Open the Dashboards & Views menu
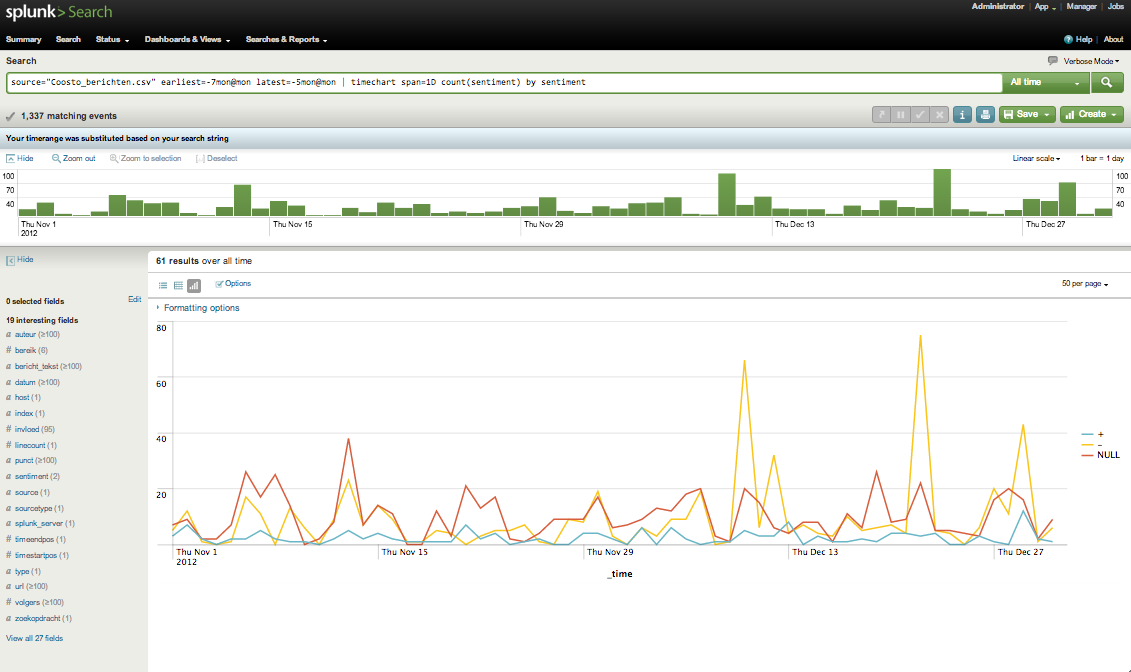This screenshot has width=1131, height=672. click(x=185, y=39)
